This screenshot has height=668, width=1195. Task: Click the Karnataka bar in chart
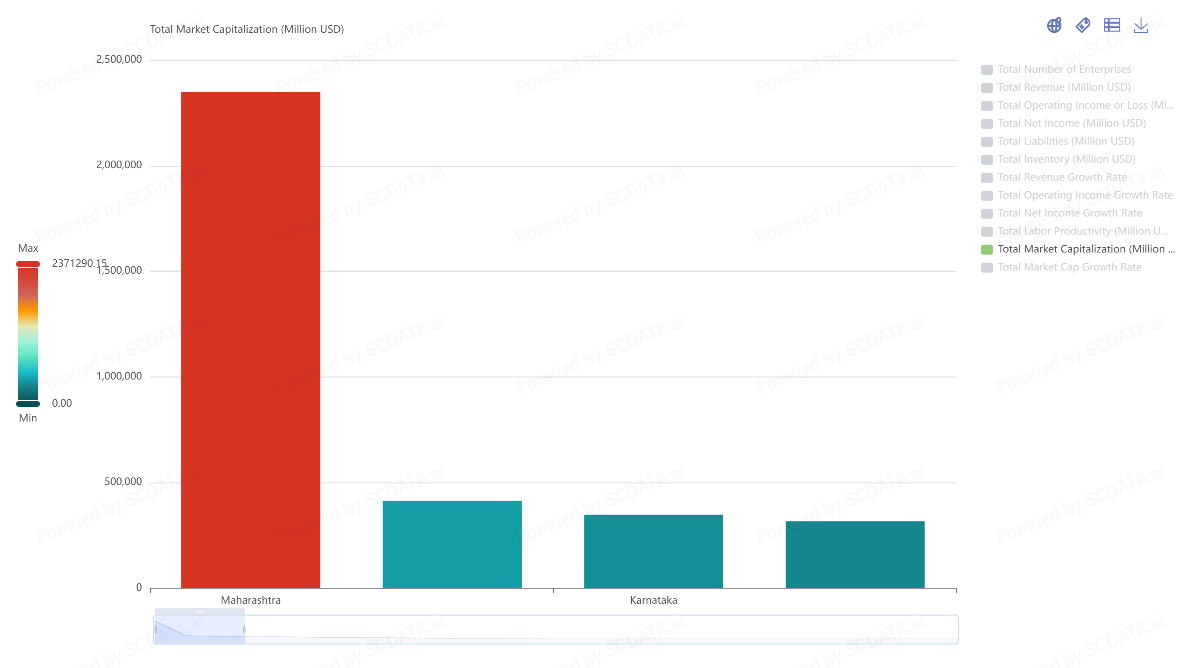point(653,551)
